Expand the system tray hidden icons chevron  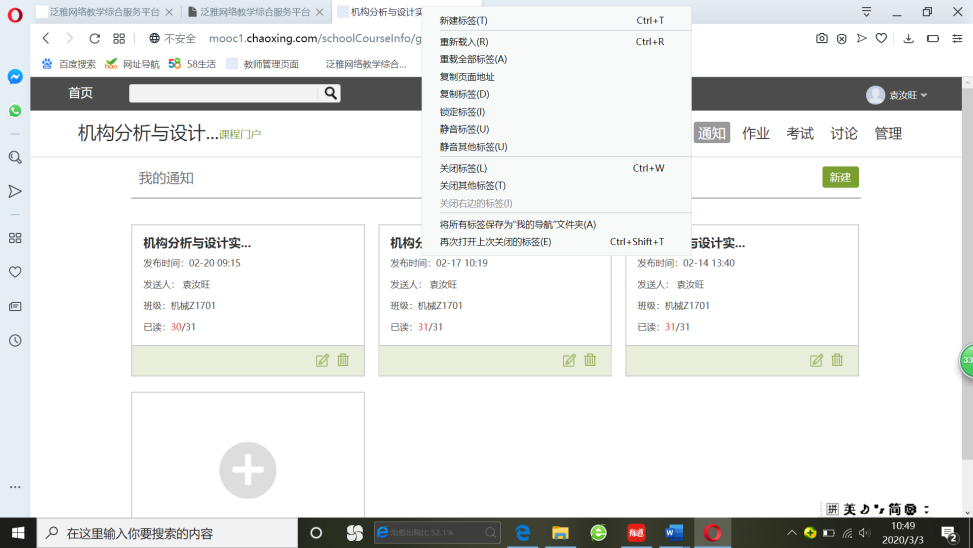[x=791, y=533]
